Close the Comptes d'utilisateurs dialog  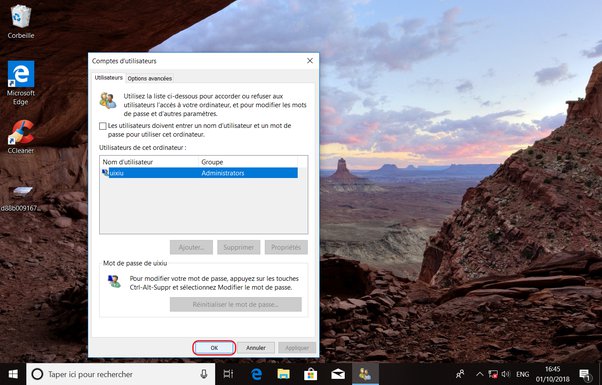tap(310, 61)
